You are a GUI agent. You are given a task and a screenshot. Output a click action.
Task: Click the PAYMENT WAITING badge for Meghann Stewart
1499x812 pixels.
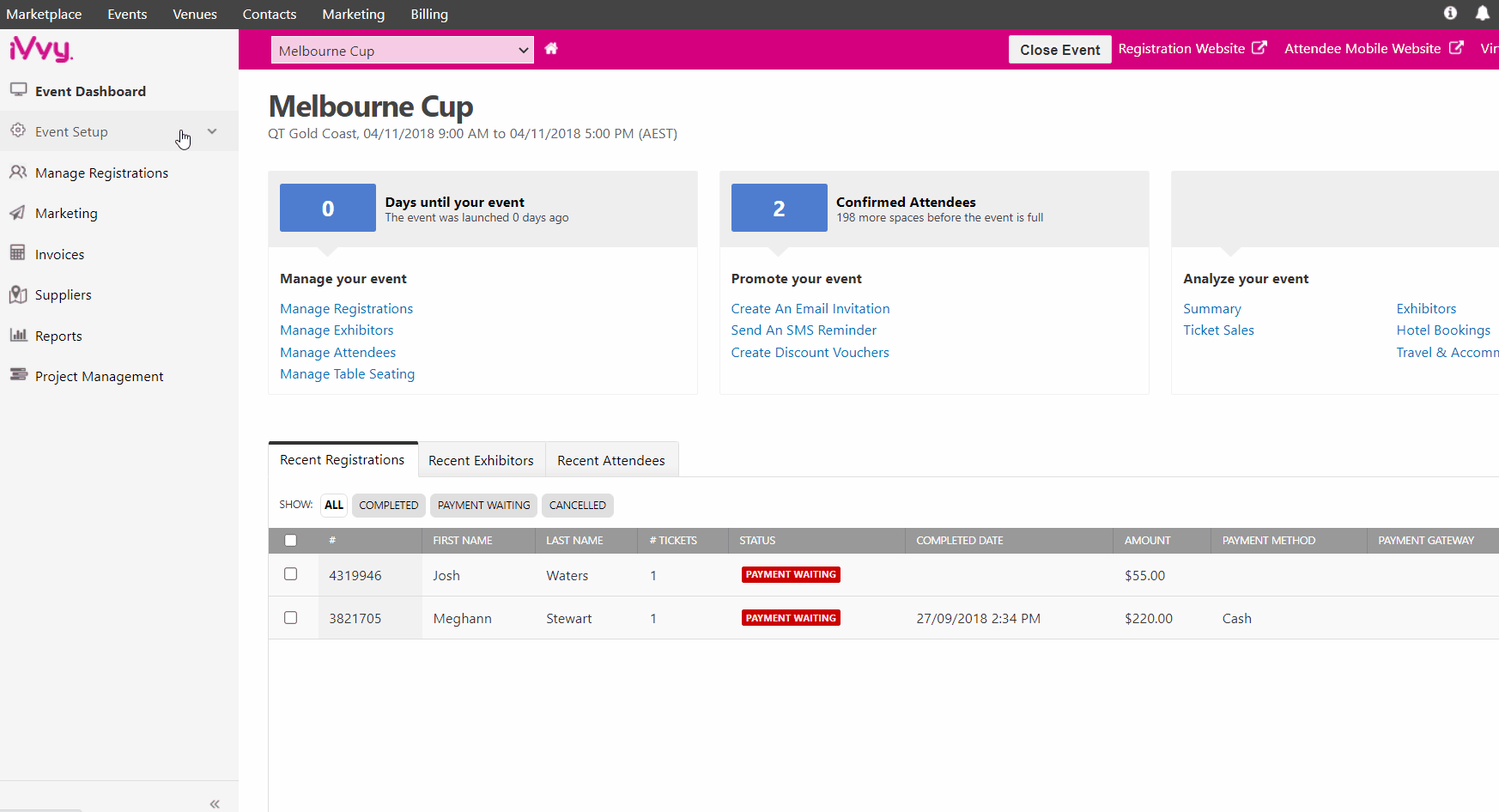pyautogui.click(x=791, y=617)
